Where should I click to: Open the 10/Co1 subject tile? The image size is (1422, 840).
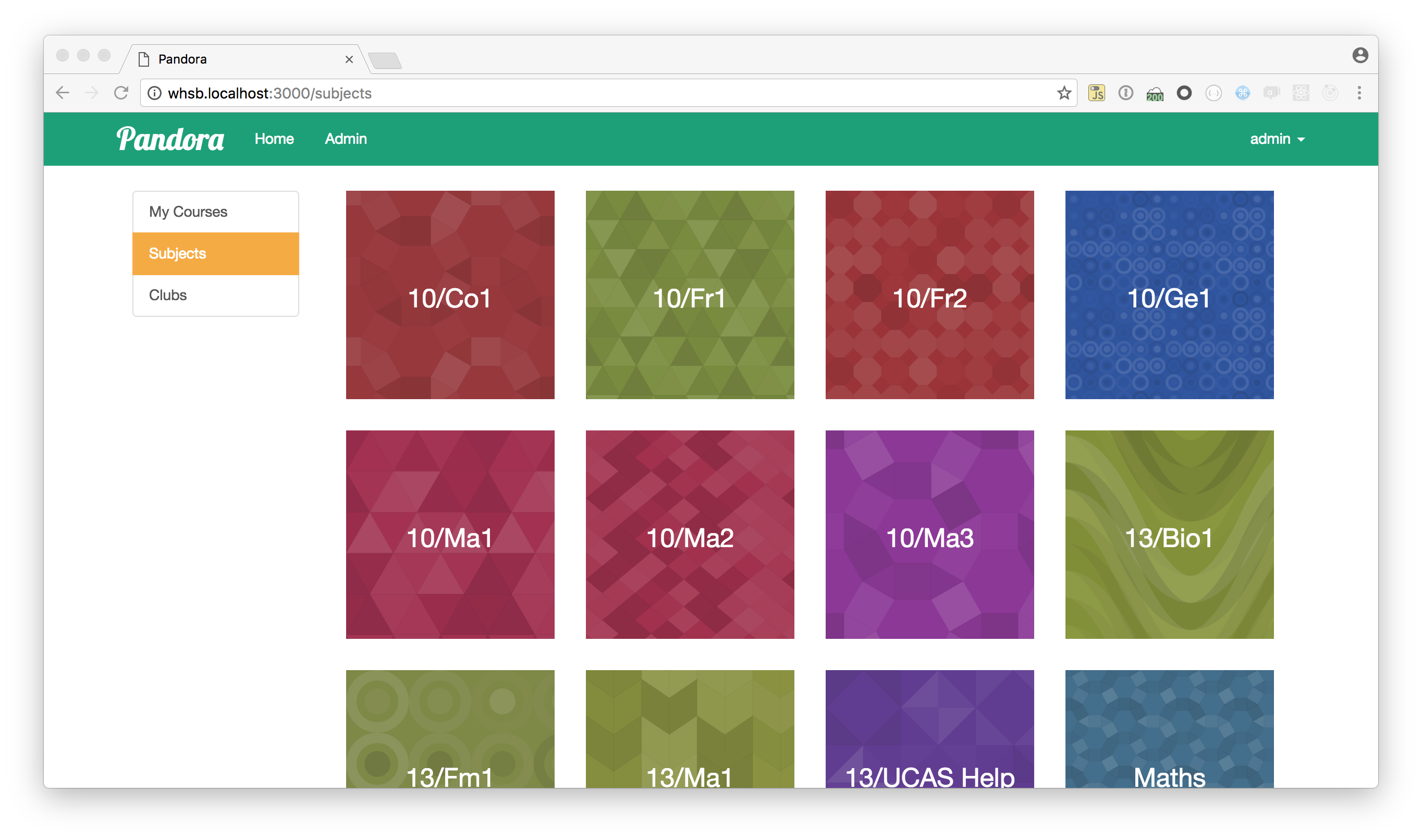click(450, 295)
